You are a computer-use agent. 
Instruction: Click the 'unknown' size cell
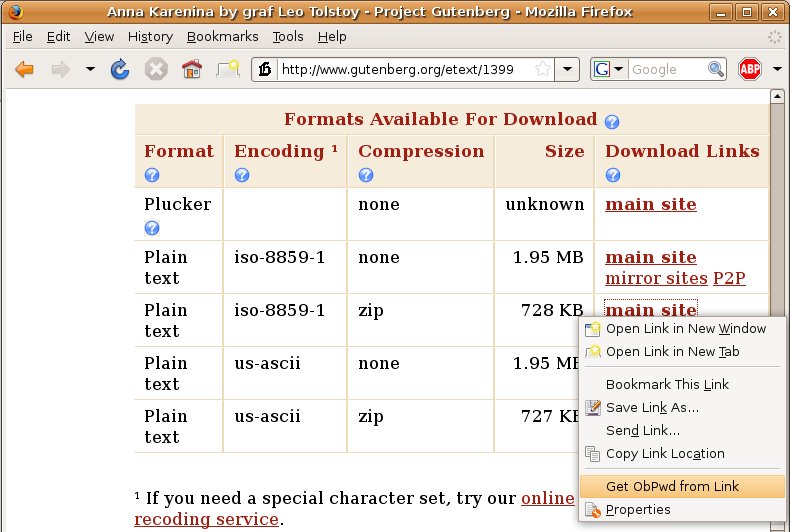coord(545,204)
